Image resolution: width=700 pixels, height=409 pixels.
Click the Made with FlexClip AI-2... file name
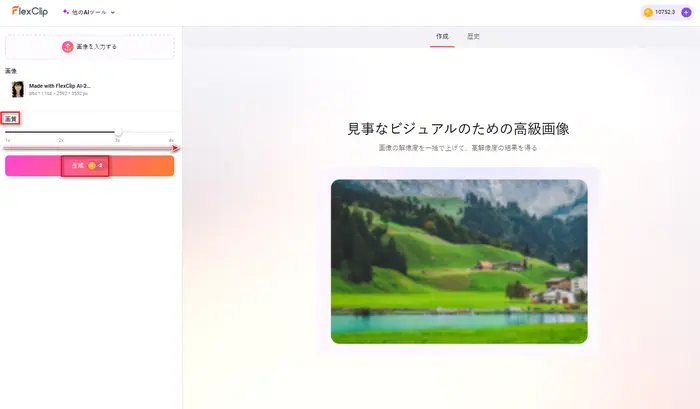pyautogui.click(x=59, y=86)
